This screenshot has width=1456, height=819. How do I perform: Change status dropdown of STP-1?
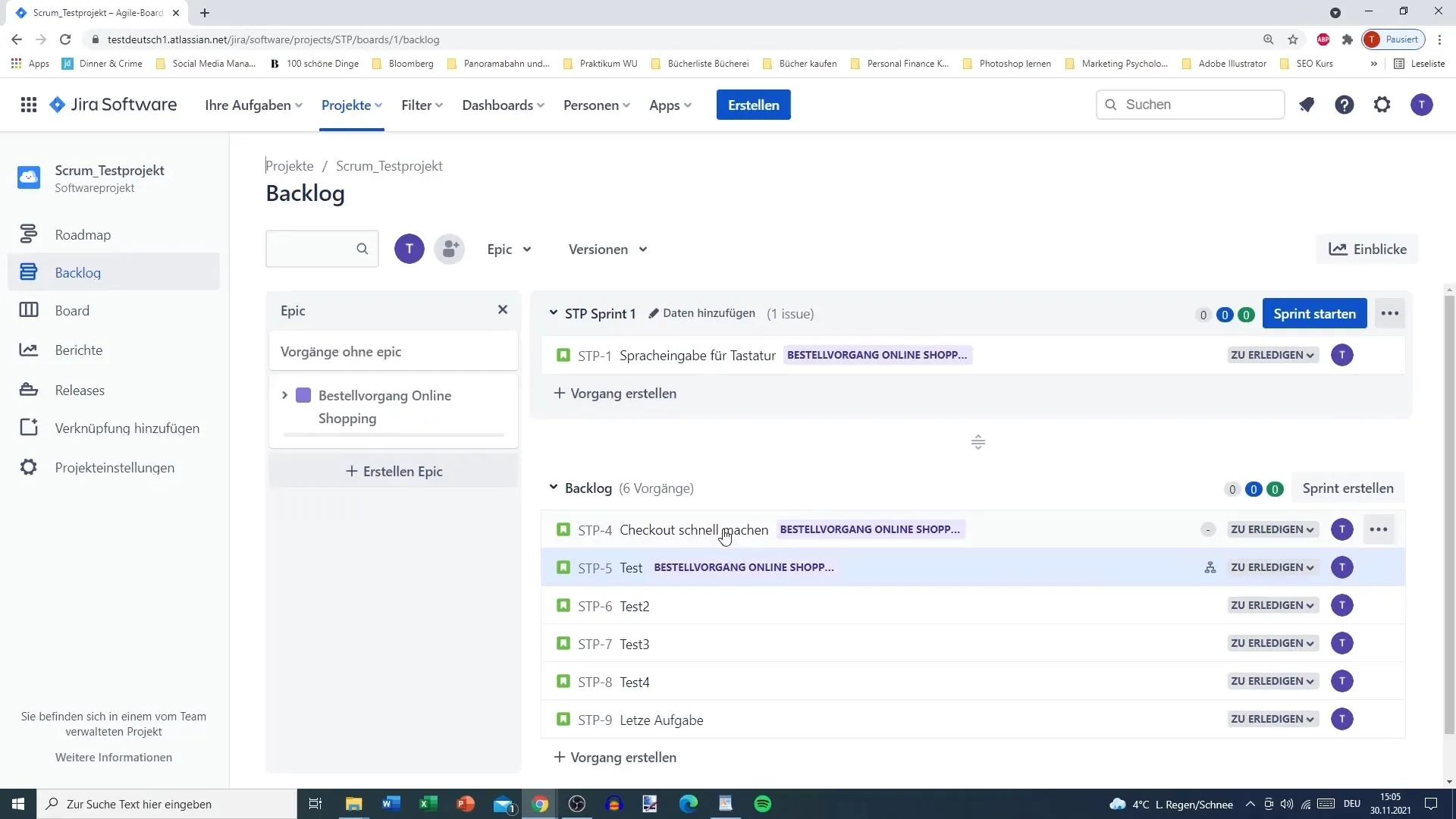tap(1272, 355)
